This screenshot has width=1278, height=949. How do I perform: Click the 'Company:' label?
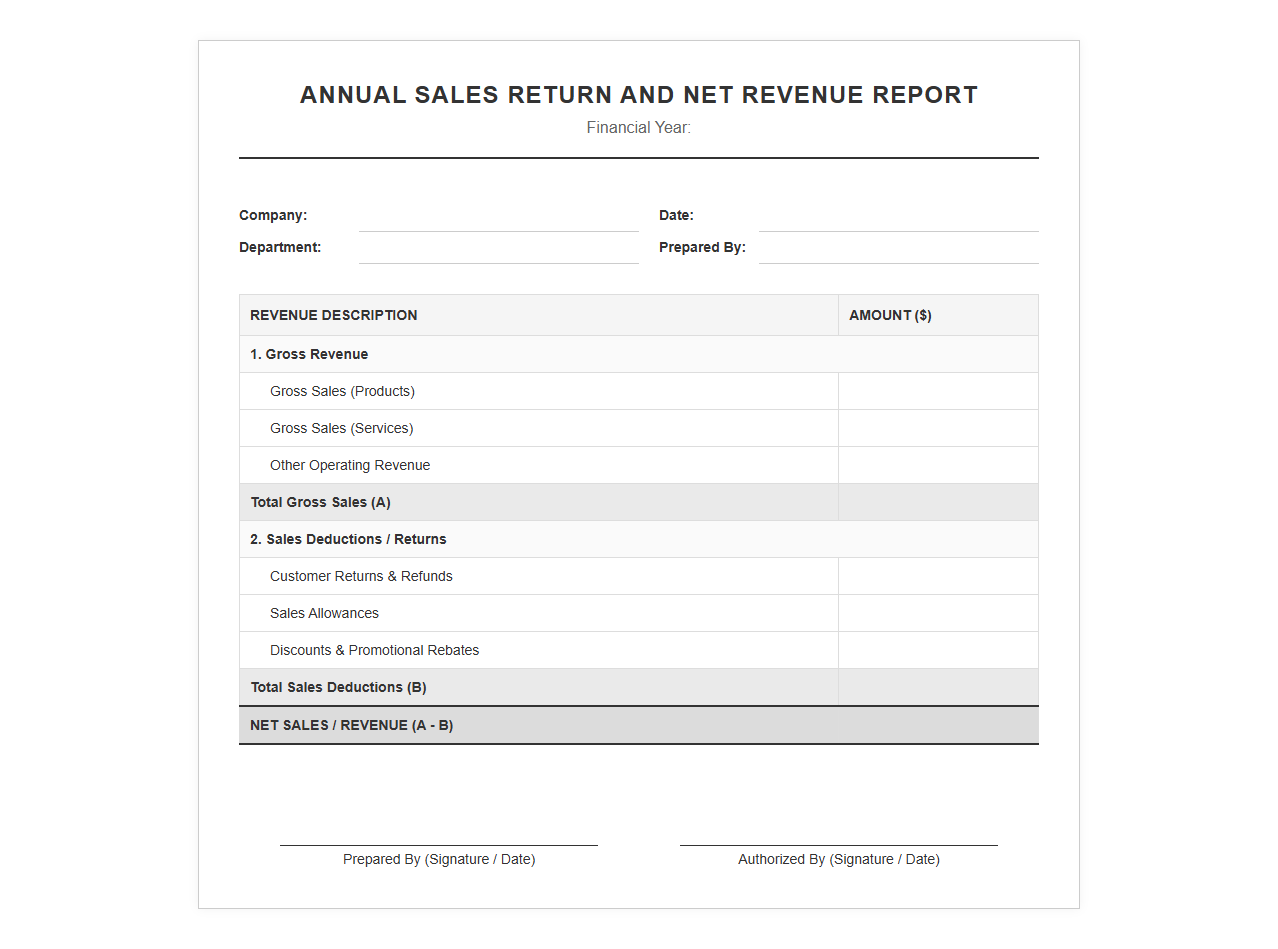pos(273,215)
